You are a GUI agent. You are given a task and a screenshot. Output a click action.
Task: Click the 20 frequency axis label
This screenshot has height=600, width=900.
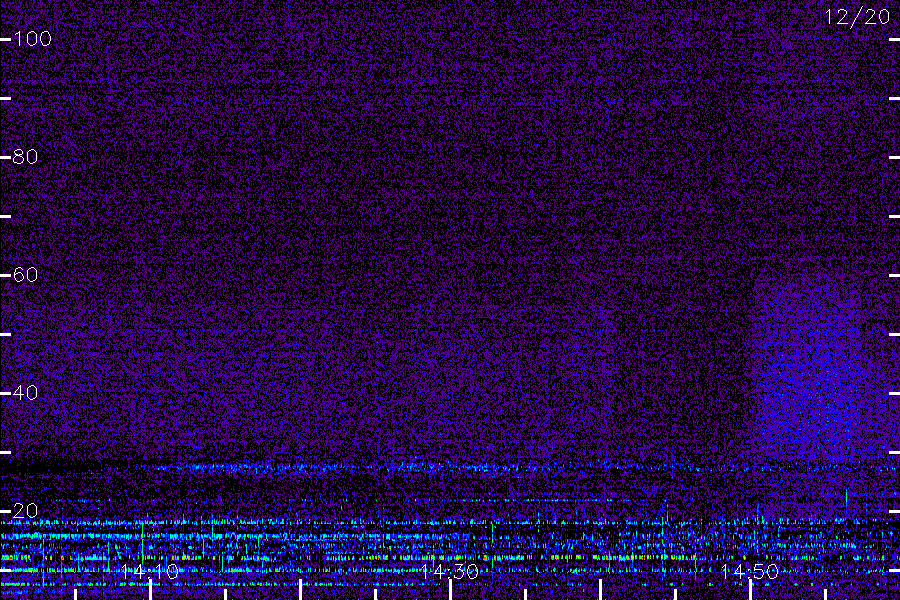[25, 510]
